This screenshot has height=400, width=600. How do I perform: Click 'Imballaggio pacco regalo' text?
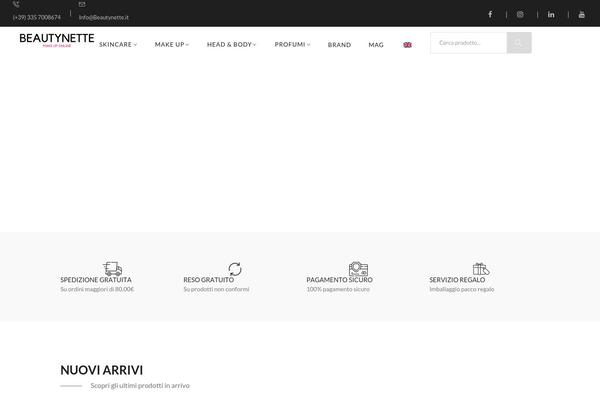462,289
